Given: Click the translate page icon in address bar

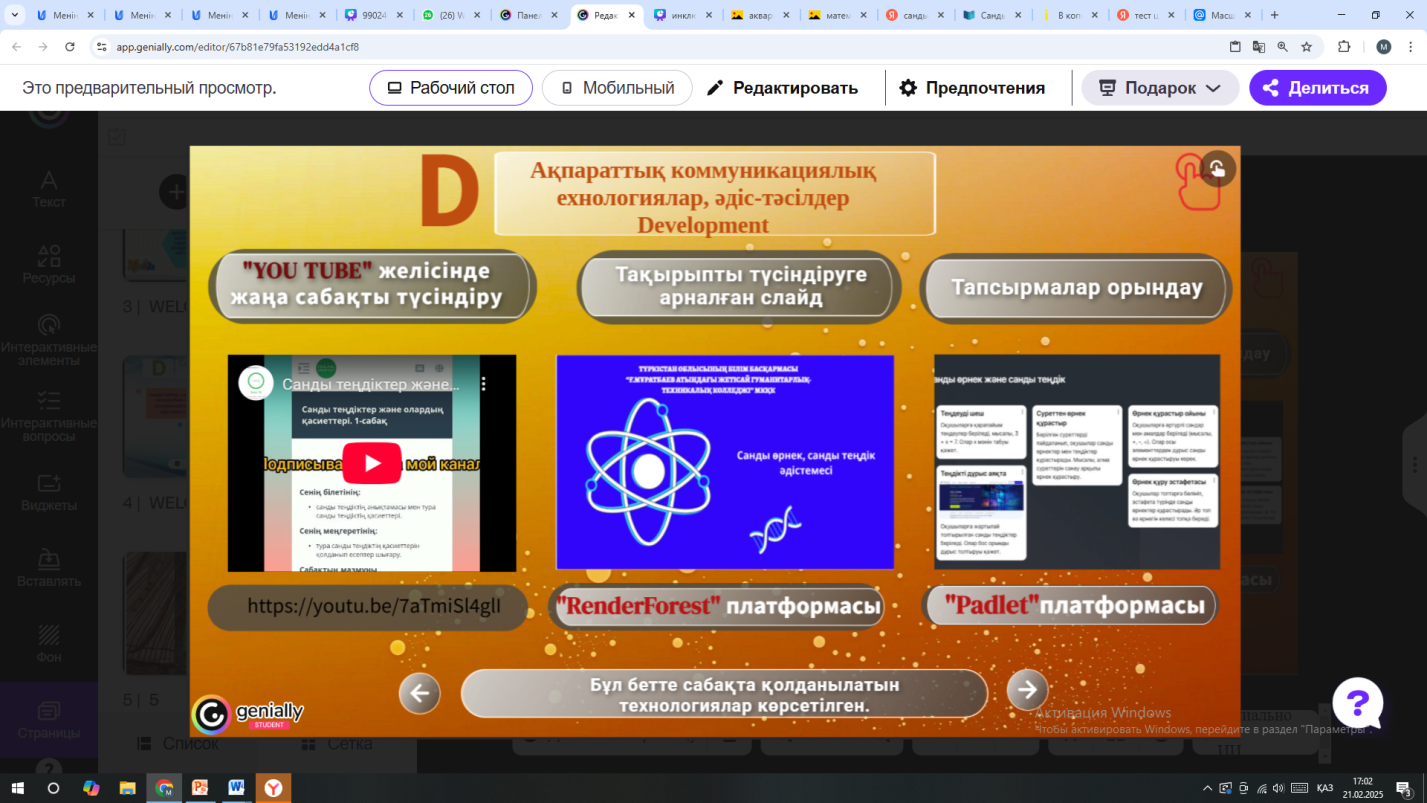Looking at the screenshot, I should (x=1259, y=47).
